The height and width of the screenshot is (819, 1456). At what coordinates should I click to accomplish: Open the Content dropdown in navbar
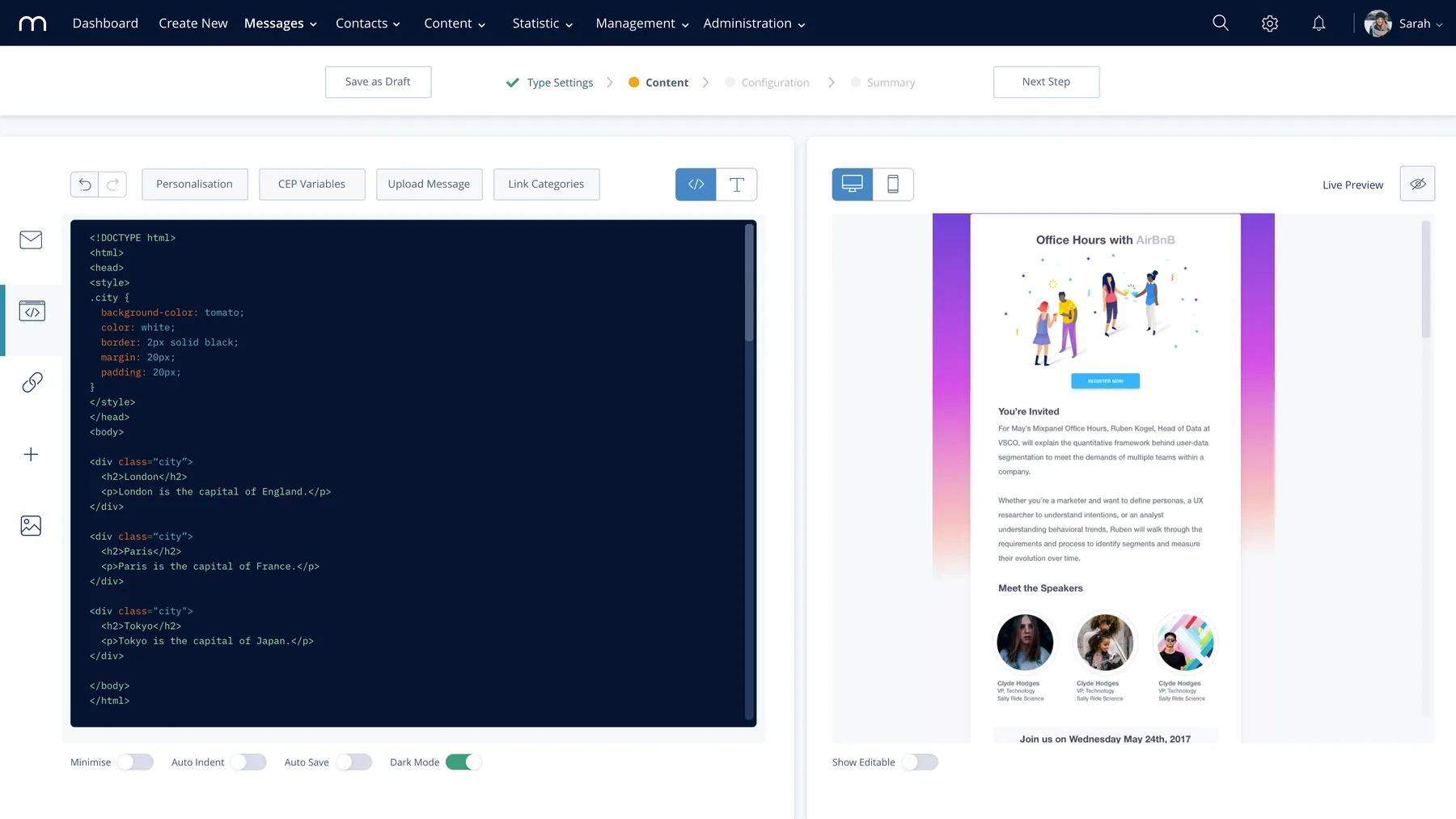click(455, 23)
